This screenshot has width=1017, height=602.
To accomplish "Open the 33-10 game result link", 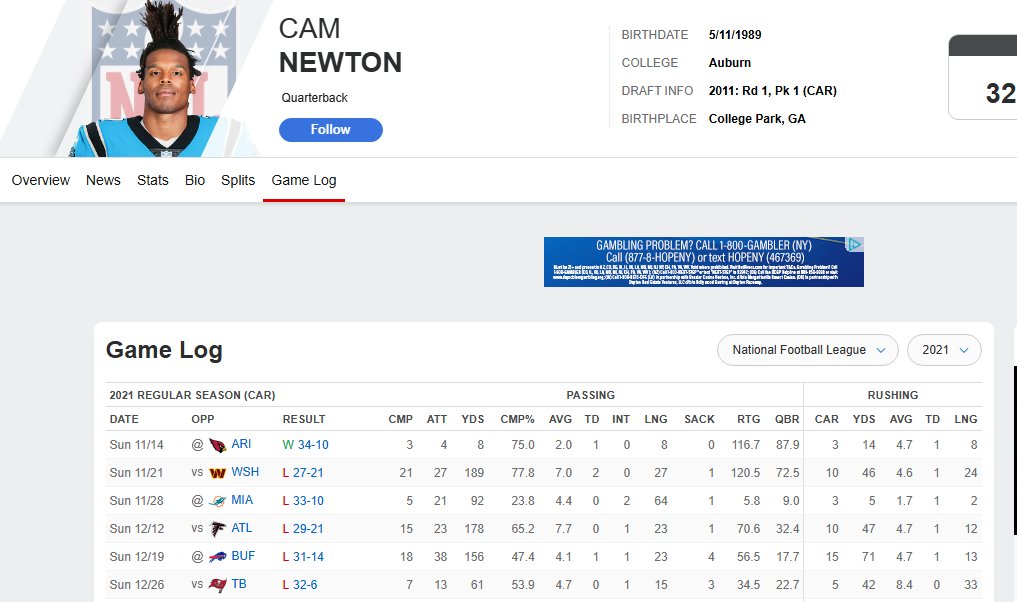I will click(x=308, y=501).
